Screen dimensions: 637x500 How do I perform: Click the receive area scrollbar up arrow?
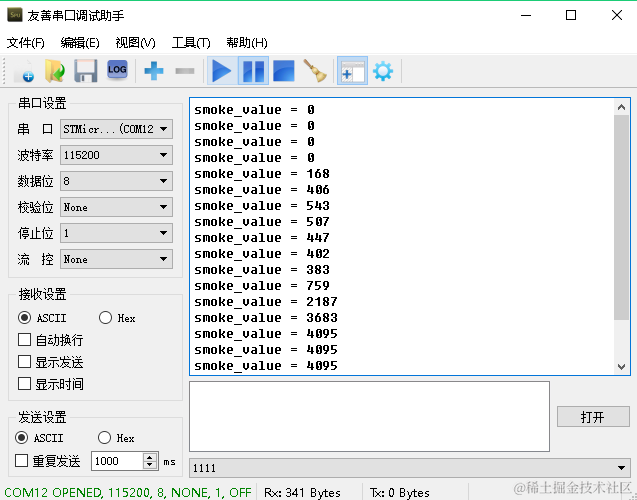(621, 107)
